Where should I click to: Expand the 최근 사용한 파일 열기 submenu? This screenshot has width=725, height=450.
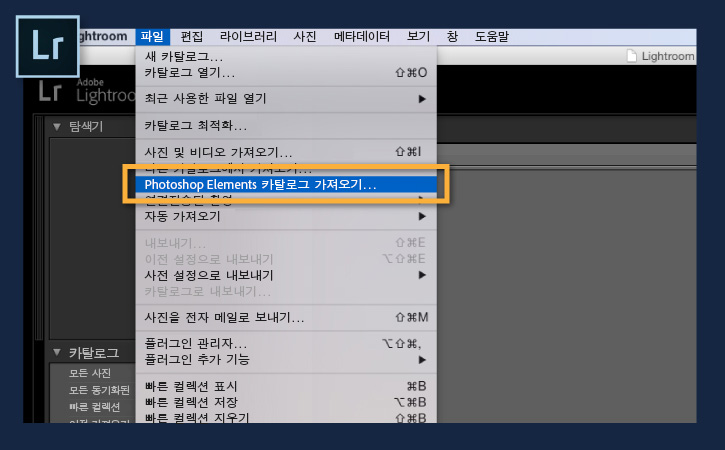(286, 99)
